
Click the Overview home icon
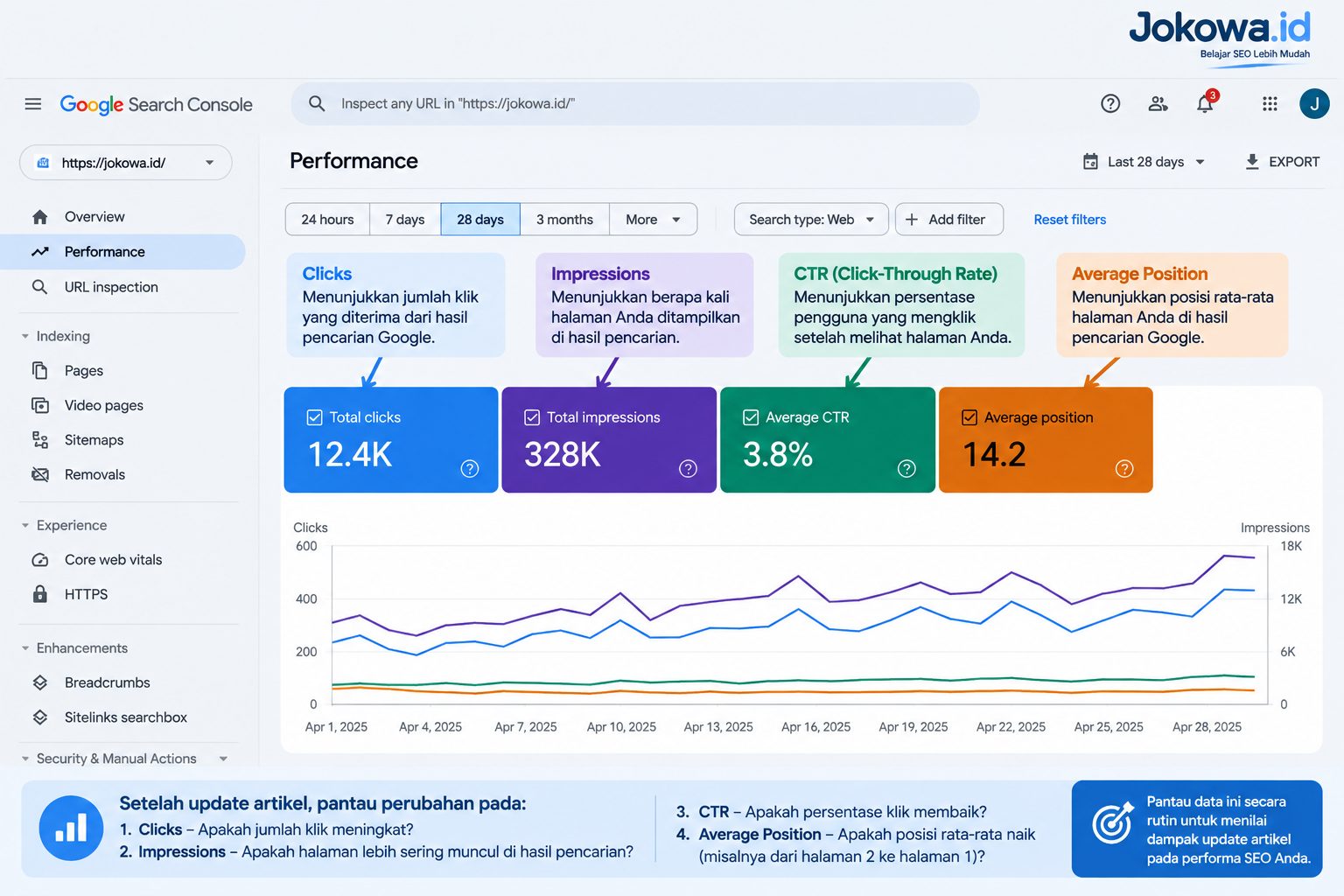[x=39, y=217]
